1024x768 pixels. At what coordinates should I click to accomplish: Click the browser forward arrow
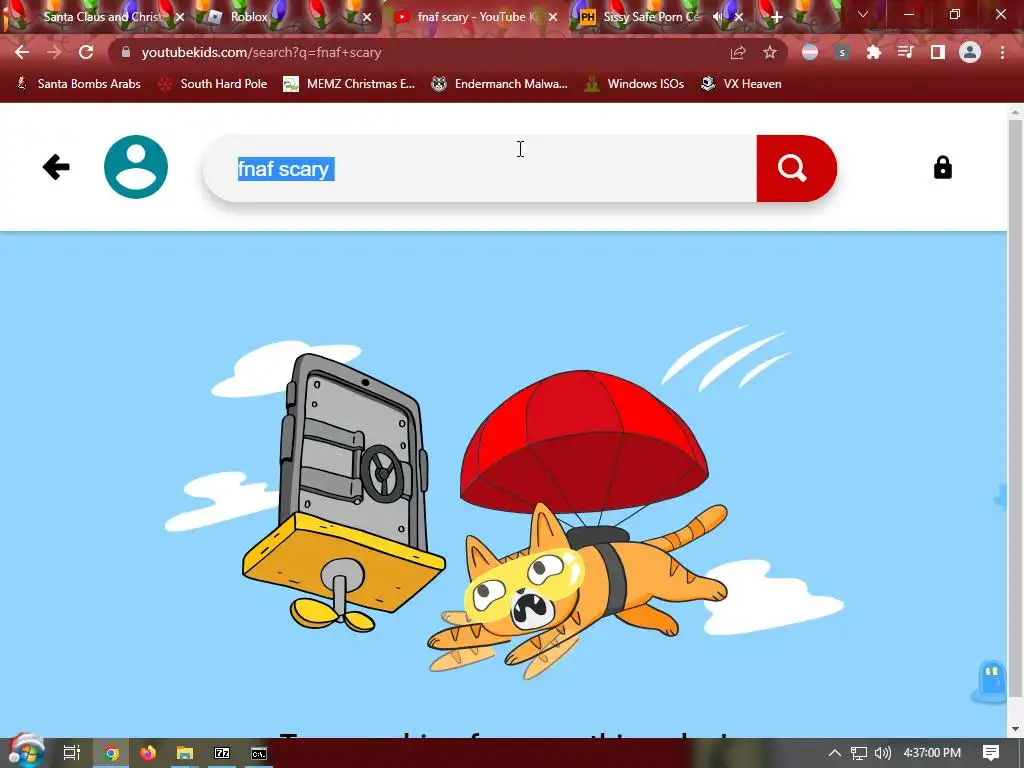[x=54, y=52]
